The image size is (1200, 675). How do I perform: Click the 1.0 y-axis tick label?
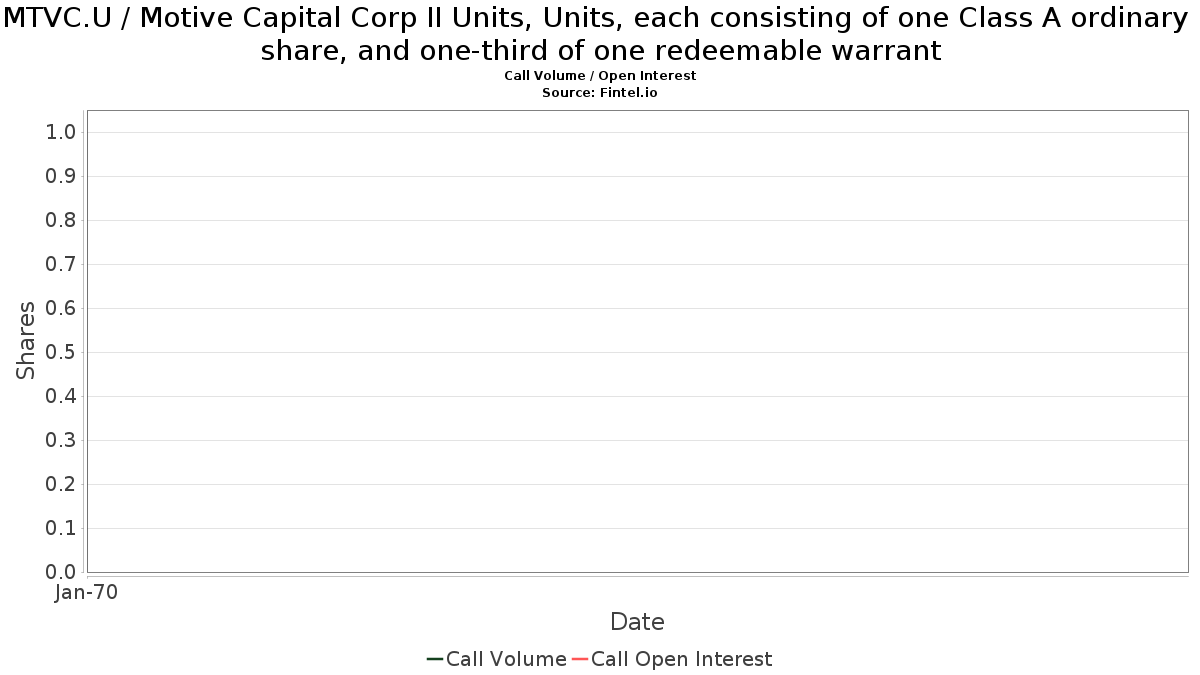tap(61, 132)
